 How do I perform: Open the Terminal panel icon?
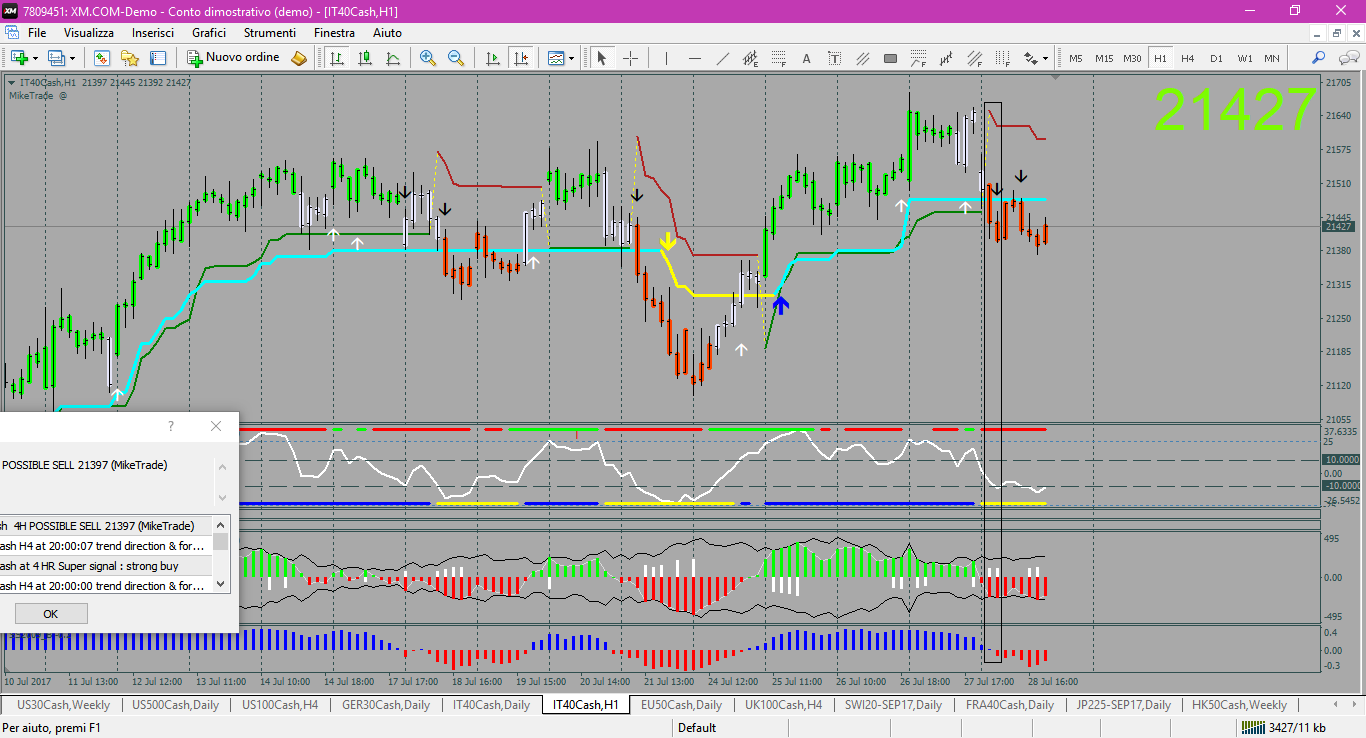[158, 58]
